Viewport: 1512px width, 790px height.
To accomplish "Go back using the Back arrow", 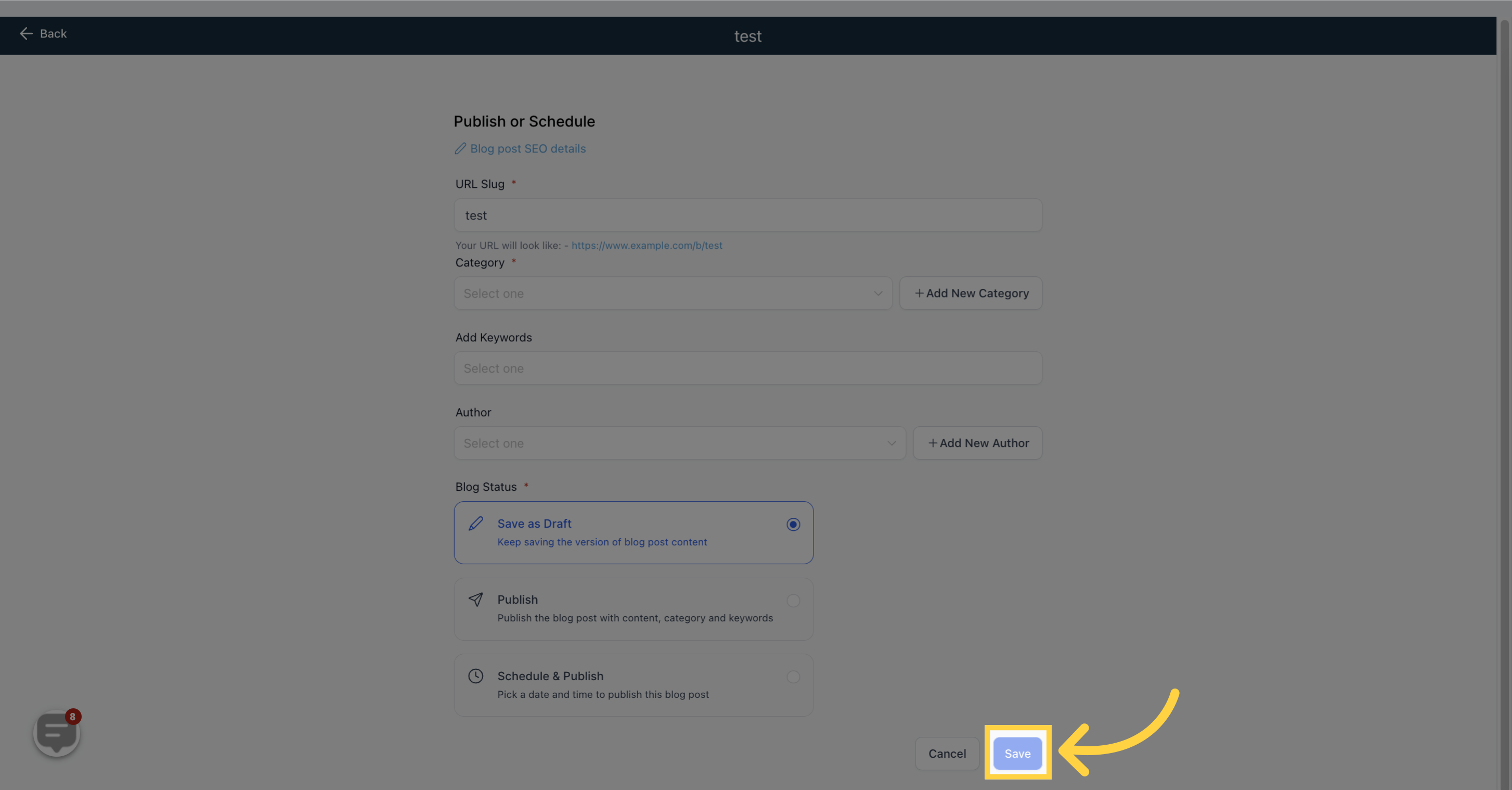I will click(26, 33).
